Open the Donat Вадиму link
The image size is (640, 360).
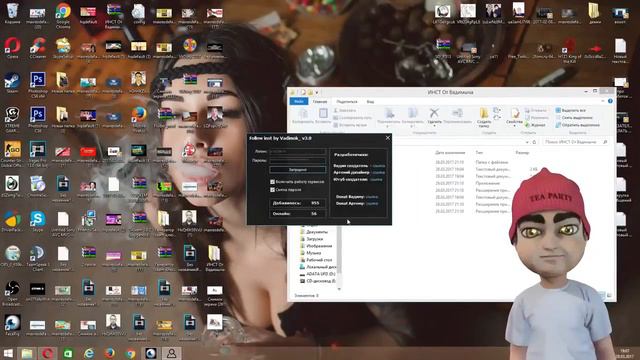point(372,197)
